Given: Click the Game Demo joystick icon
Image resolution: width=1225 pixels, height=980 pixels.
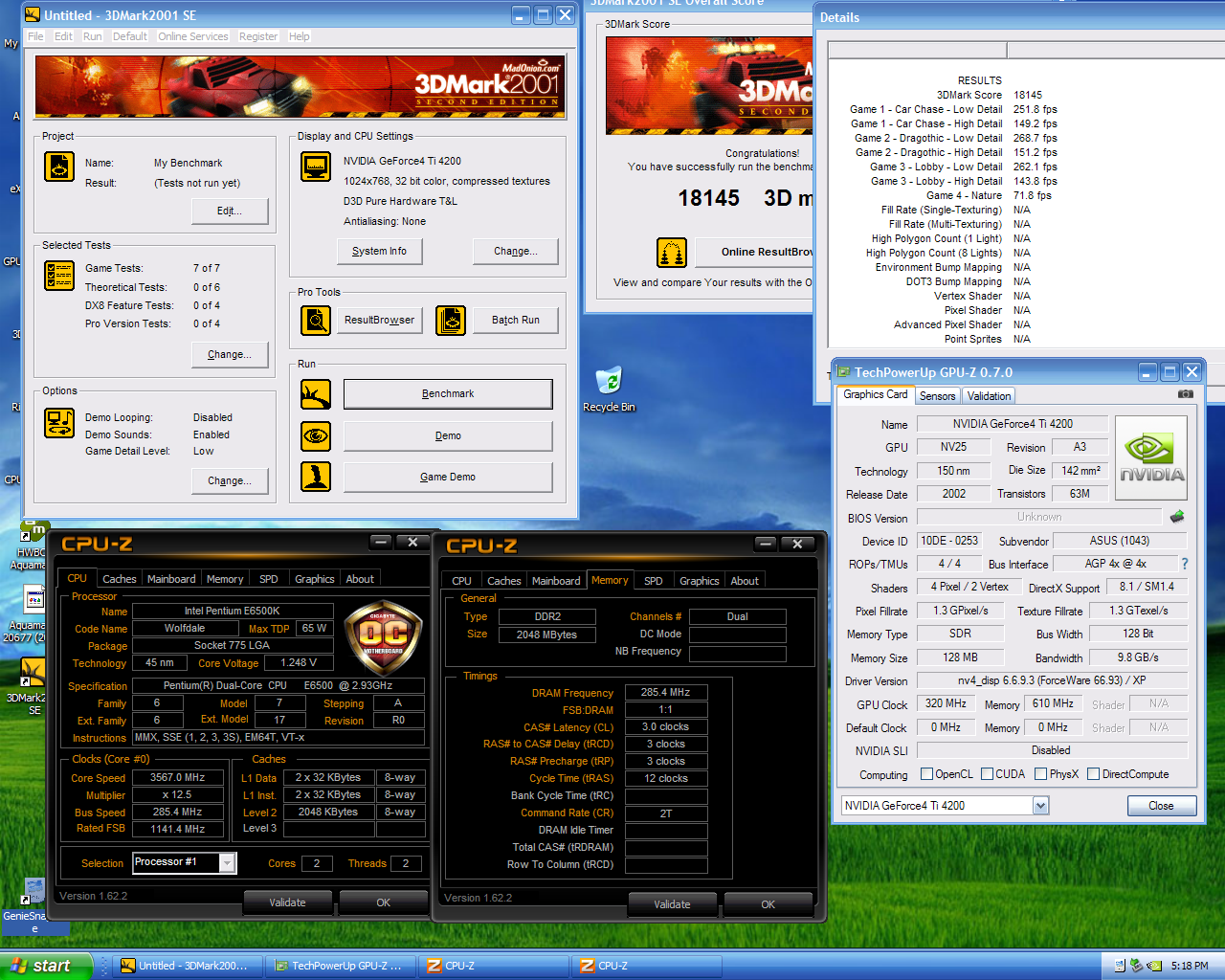Looking at the screenshot, I should pos(316,477).
